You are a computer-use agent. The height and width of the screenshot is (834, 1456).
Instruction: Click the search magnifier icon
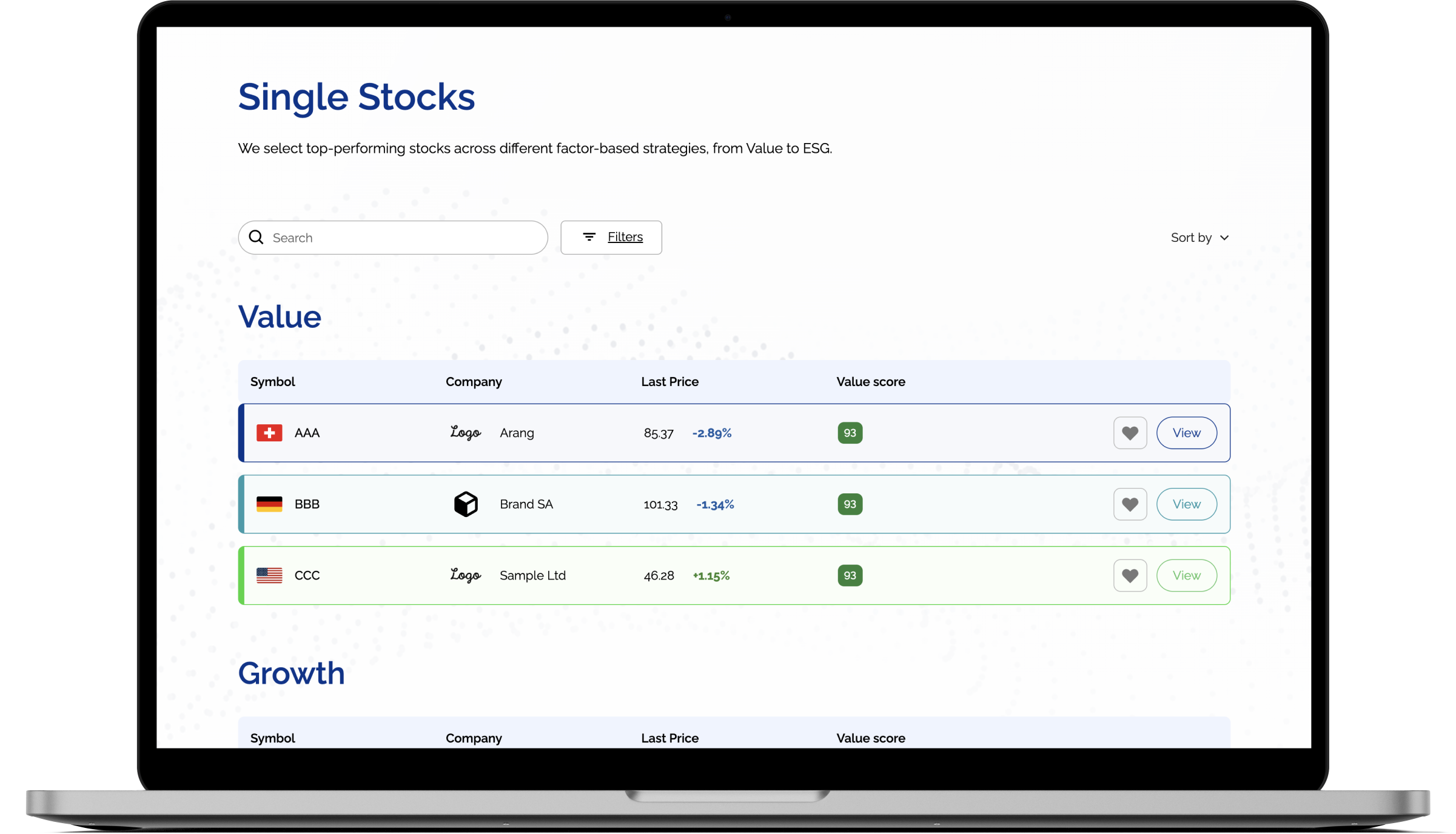click(257, 237)
